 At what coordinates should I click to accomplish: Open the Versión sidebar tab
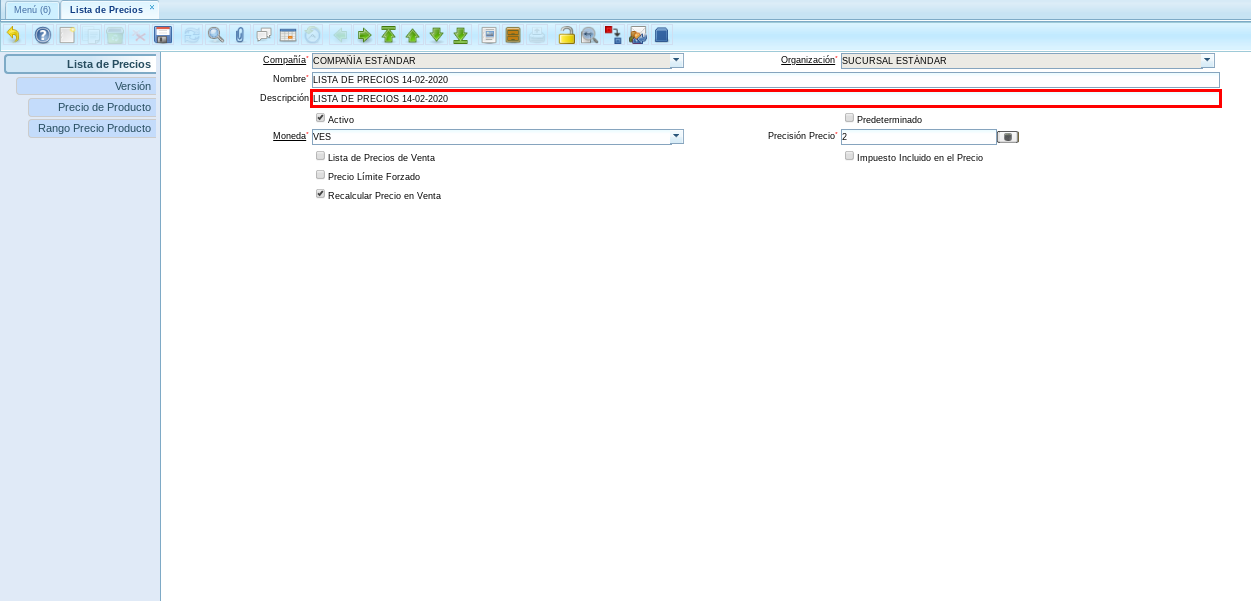(x=86, y=86)
